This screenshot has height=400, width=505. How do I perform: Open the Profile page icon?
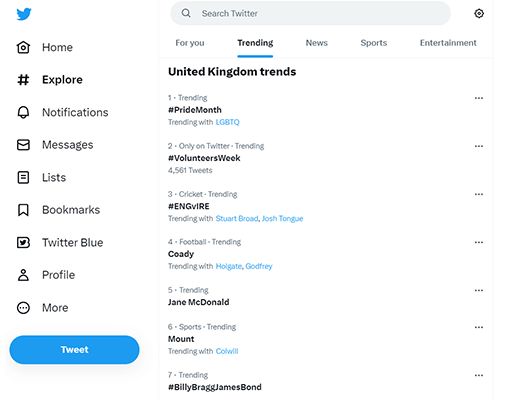[23, 275]
